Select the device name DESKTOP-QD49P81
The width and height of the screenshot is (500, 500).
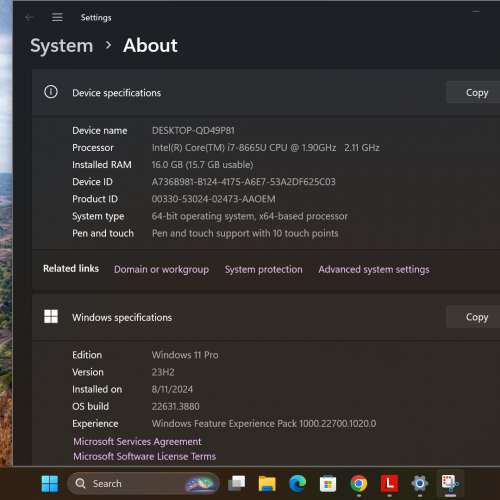pos(193,130)
